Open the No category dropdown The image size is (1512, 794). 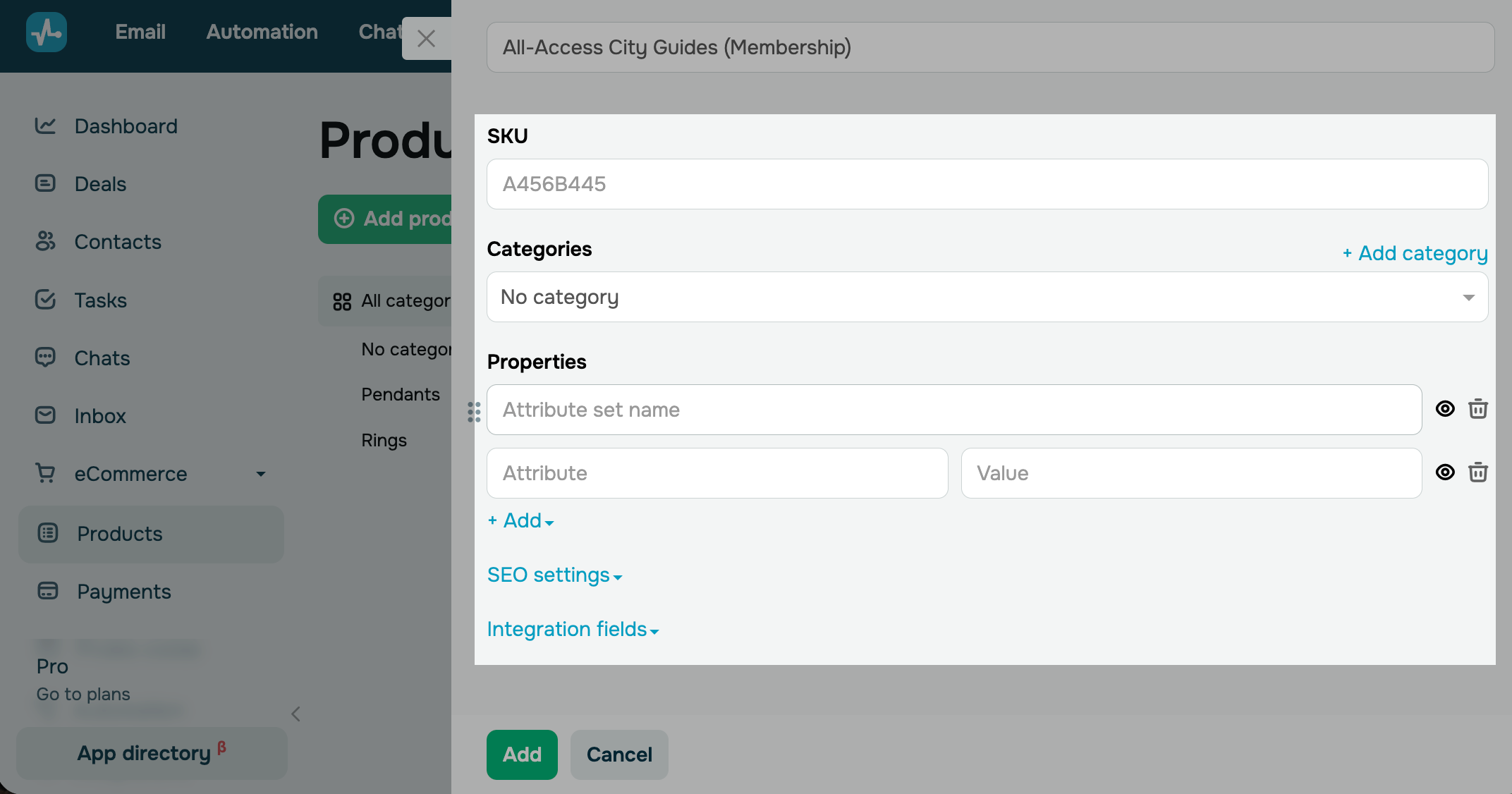987,297
